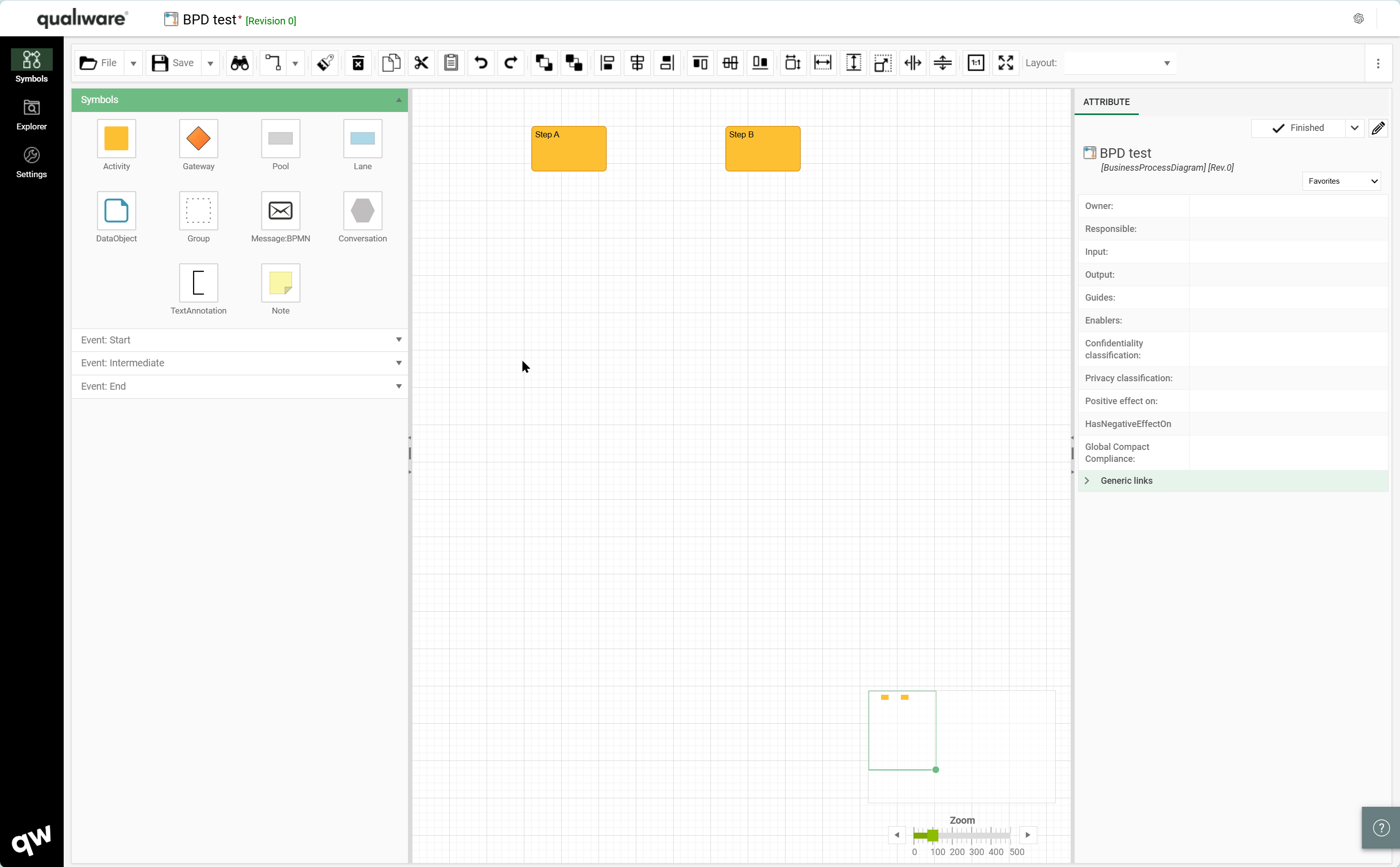
Task: Open the Favorites dropdown
Action: tap(1342, 181)
